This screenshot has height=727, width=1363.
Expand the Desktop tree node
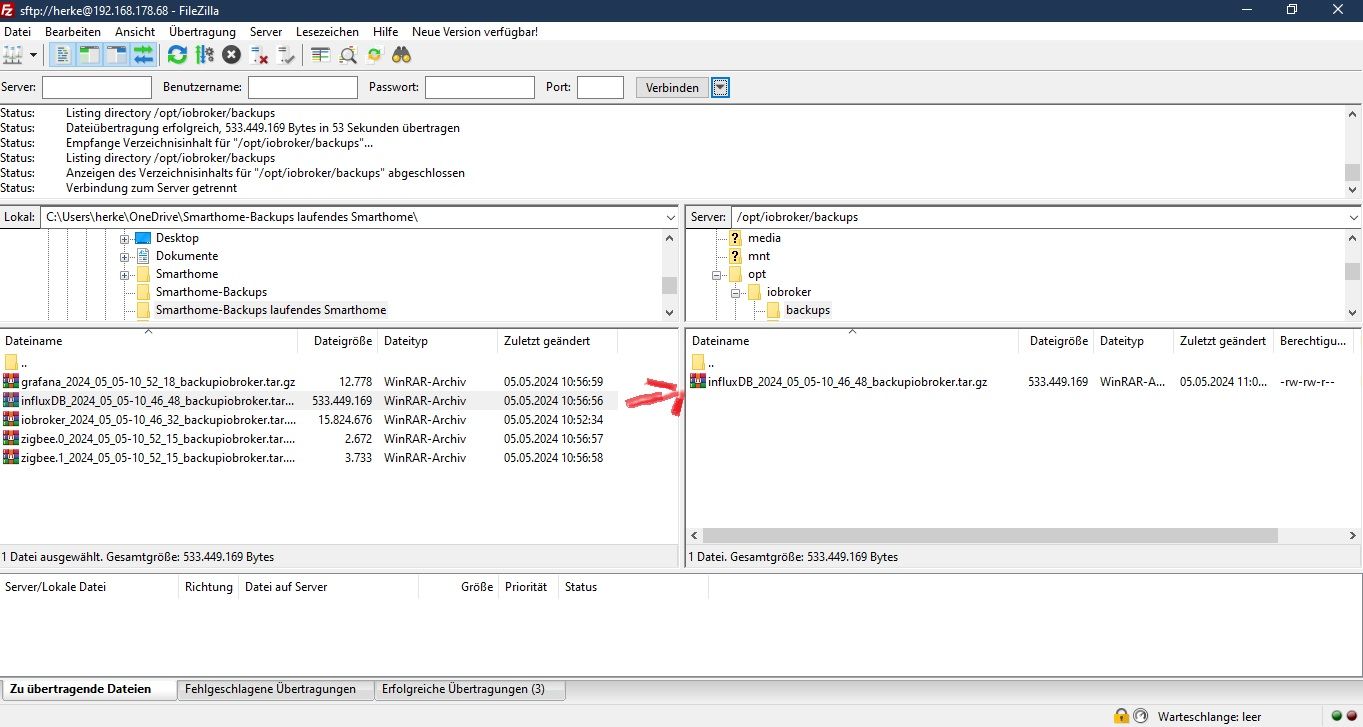125,238
